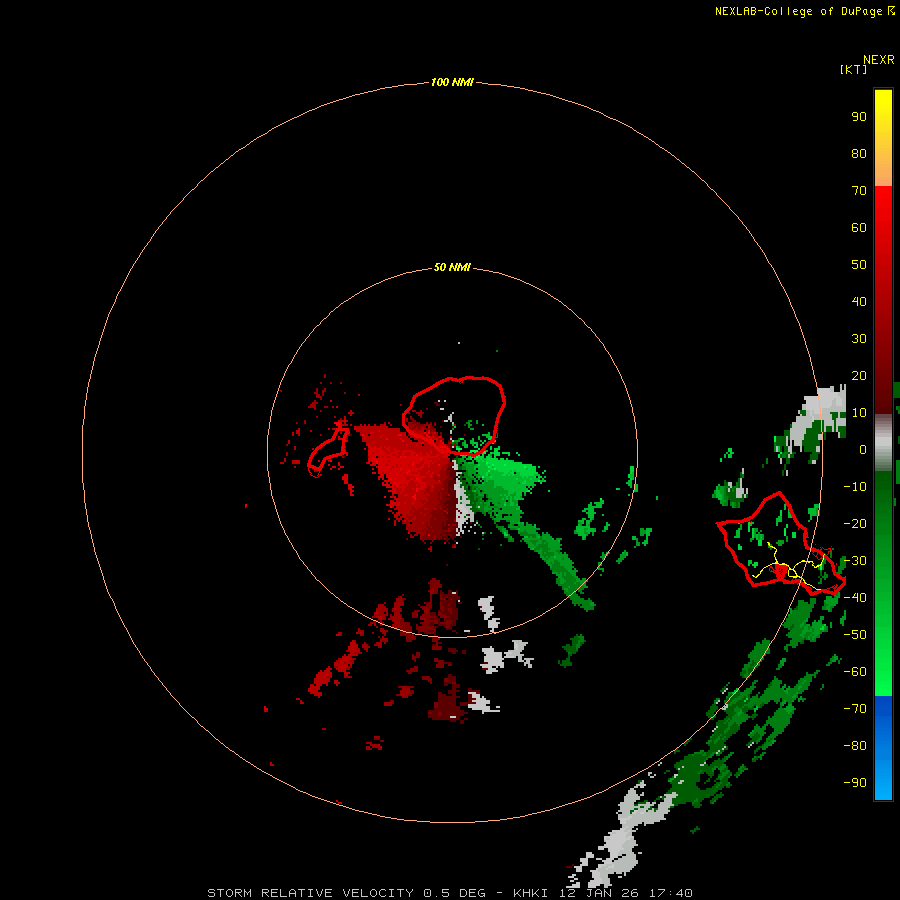This screenshot has width=900, height=900.
Task: Click the -70 knot scale value
Action: coord(855,709)
